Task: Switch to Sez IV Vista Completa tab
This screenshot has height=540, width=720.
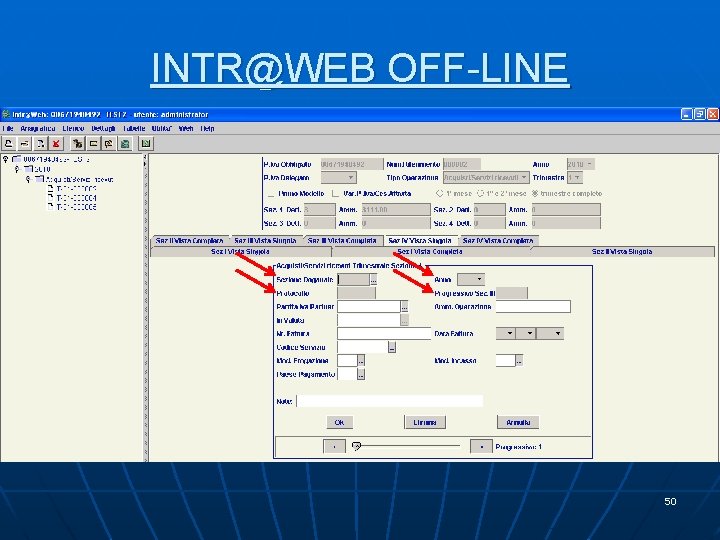Action: pos(498,241)
